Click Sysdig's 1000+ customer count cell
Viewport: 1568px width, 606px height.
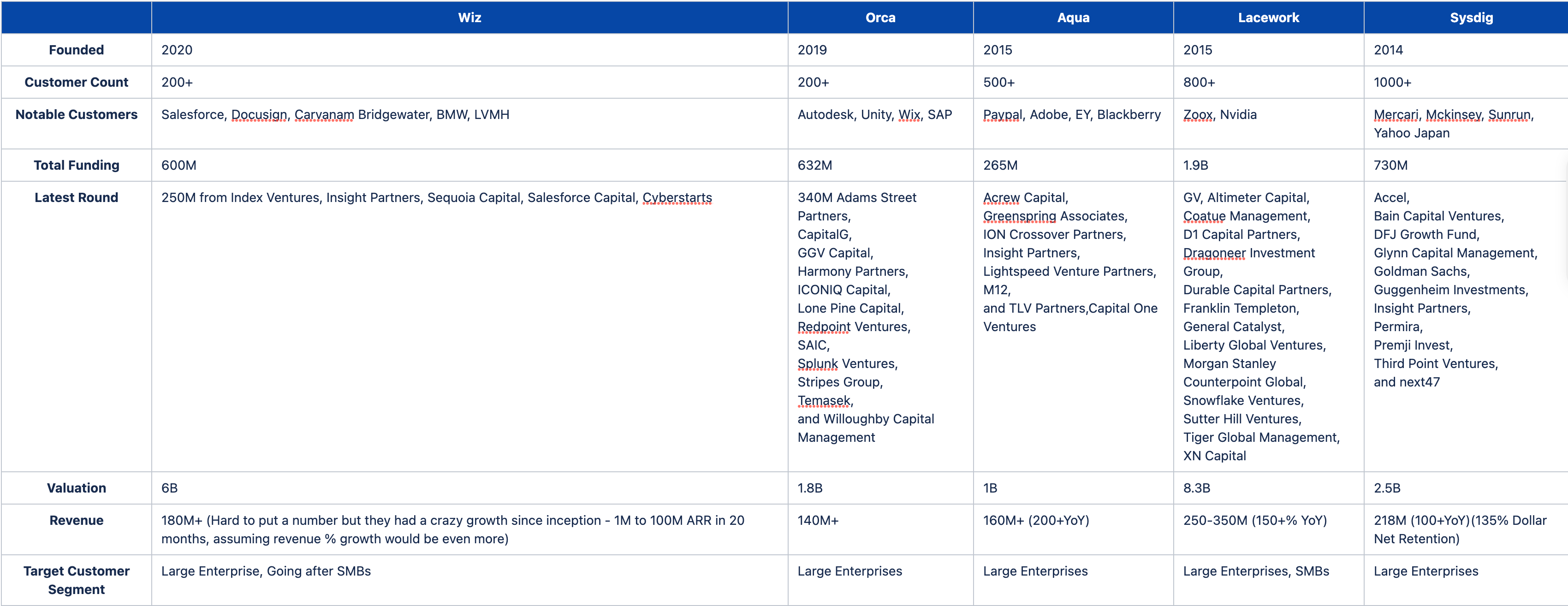pyautogui.click(x=1392, y=82)
